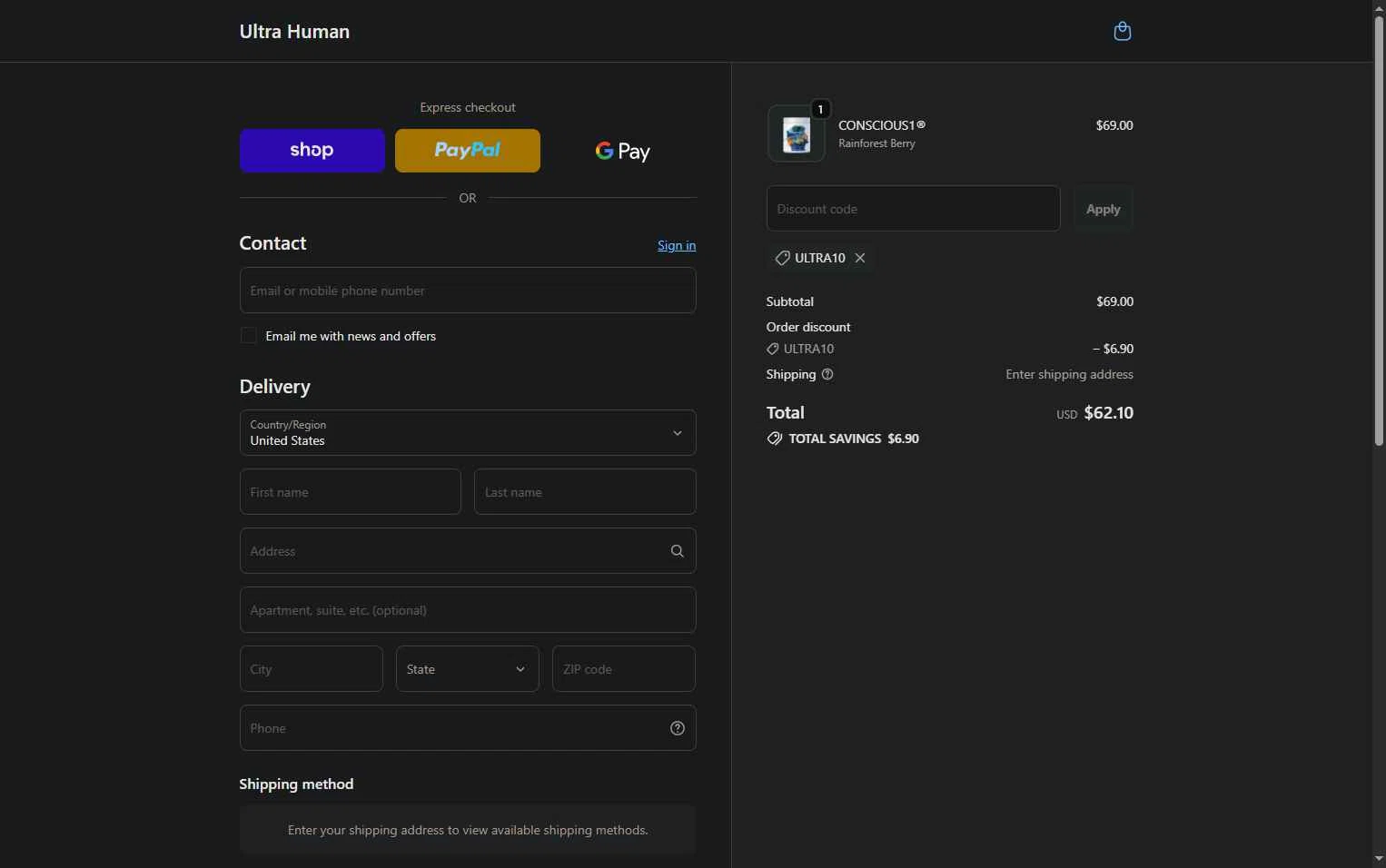Open the Country/Region dropdown
1386x868 pixels.
(468, 433)
